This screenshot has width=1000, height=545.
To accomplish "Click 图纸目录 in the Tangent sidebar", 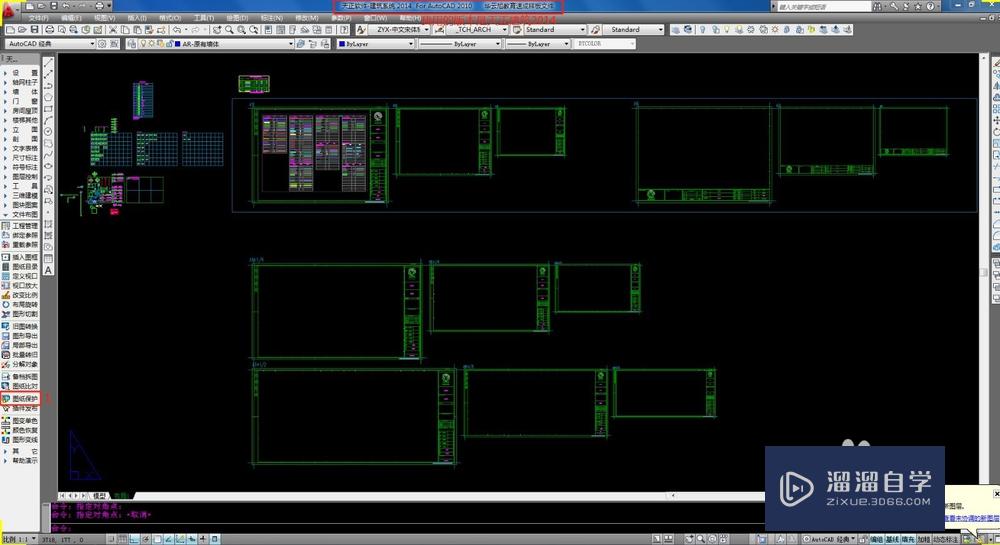I will click(x=21, y=266).
